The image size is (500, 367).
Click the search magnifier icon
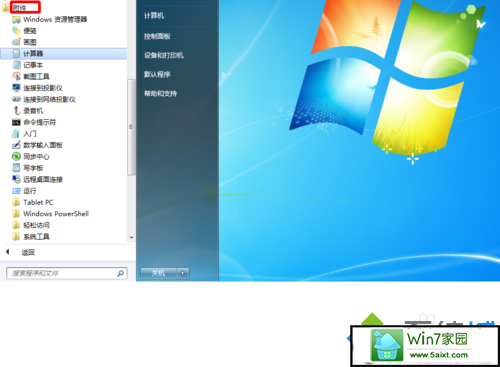point(120,273)
